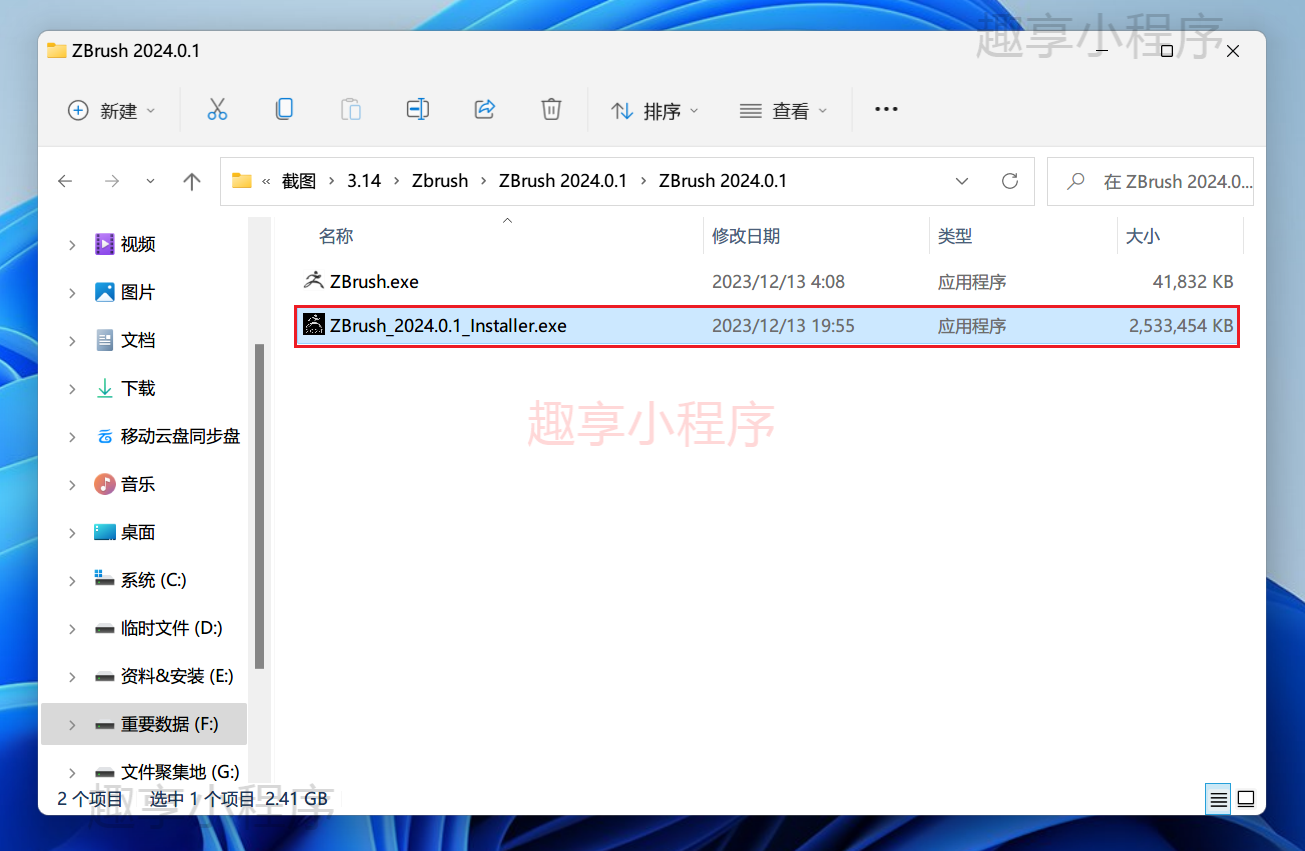Viewport: 1305px width, 851px height.
Task: Navigate to 截图 breadcrumb
Action: 299,181
